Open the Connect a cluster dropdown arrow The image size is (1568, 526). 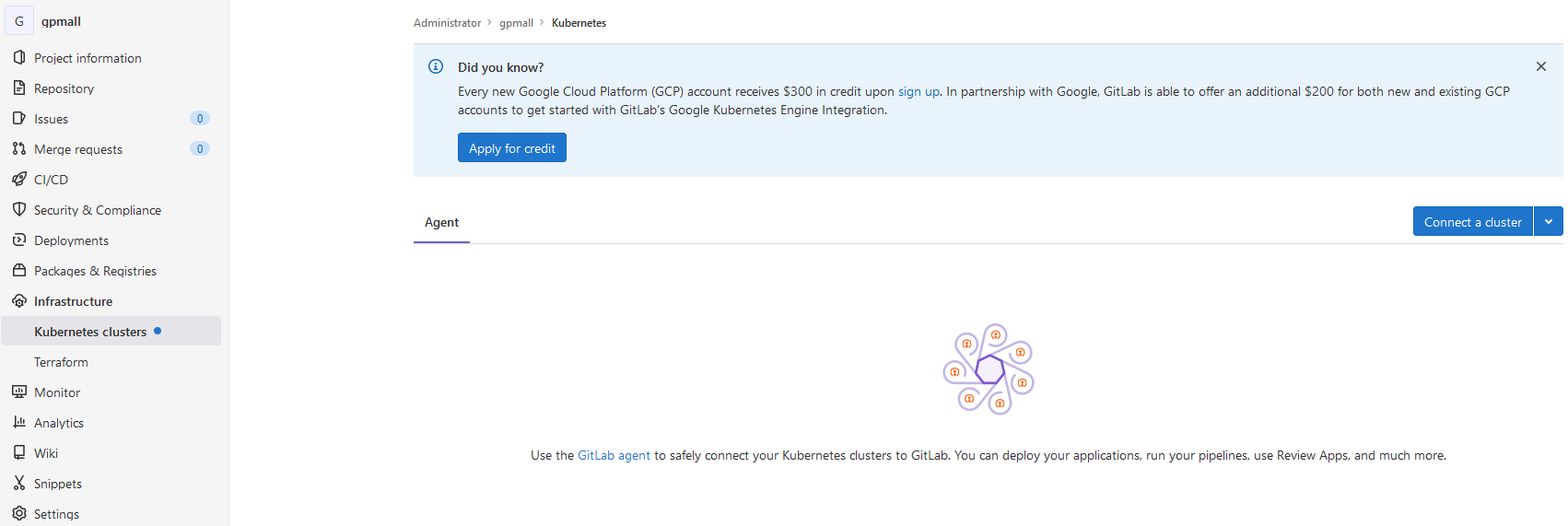click(x=1549, y=221)
